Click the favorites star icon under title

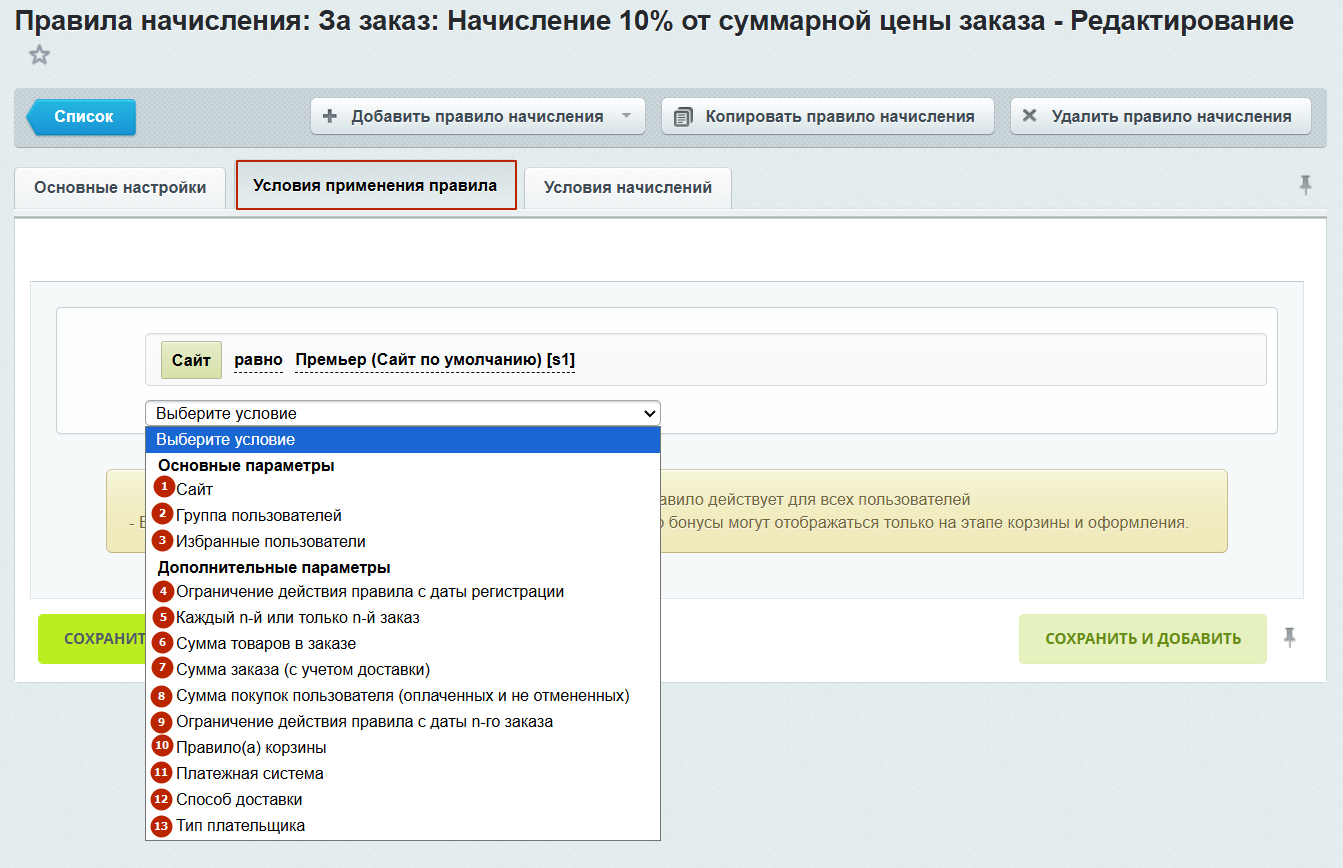(x=39, y=55)
